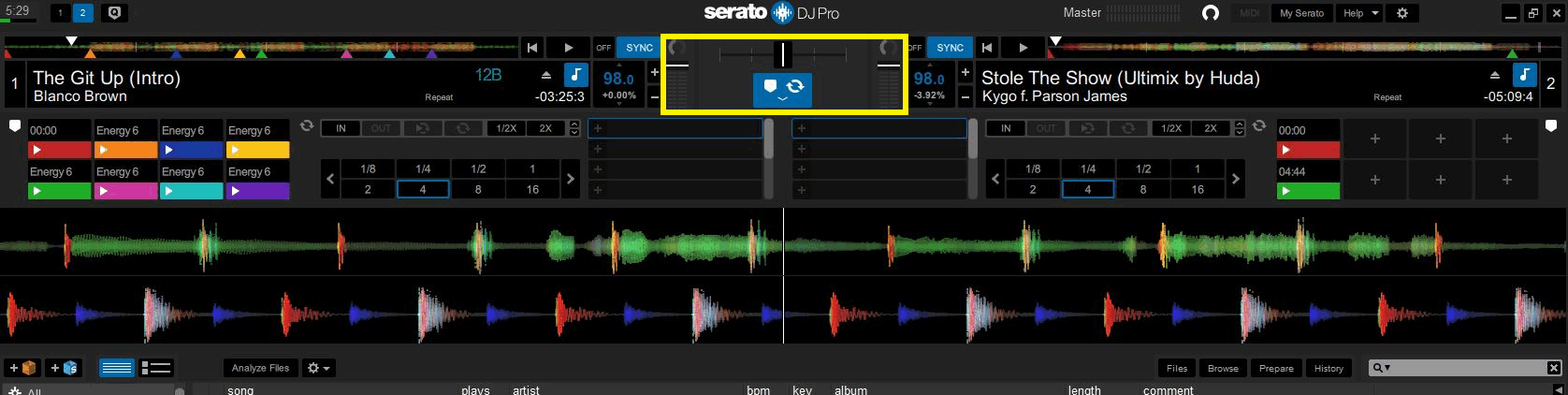Click the Analyze Files button
This screenshot has height=395, width=1568.
tap(261, 368)
